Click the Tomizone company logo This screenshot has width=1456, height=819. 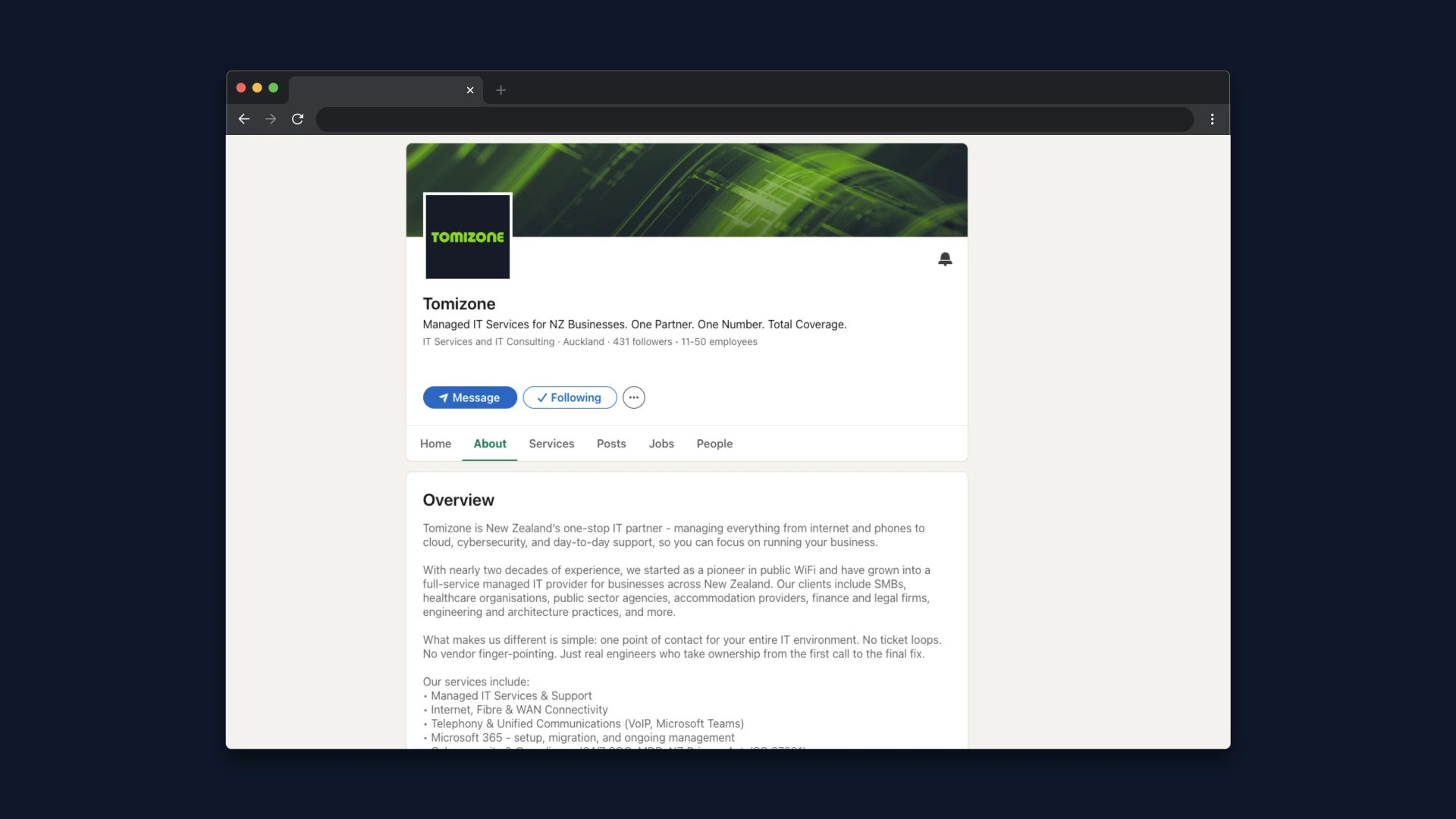468,237
